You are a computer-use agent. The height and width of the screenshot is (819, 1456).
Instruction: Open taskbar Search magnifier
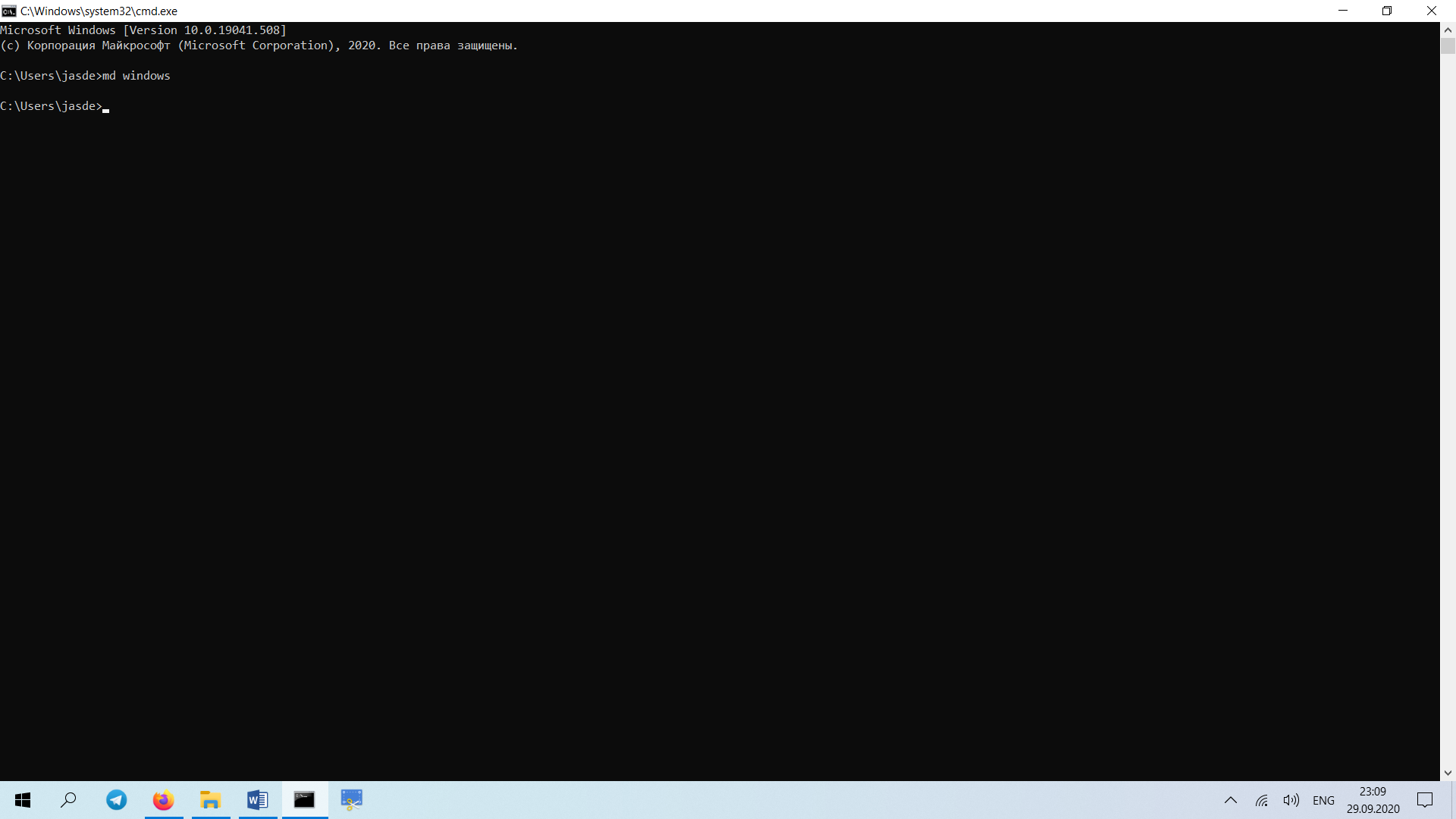(69, 800)
